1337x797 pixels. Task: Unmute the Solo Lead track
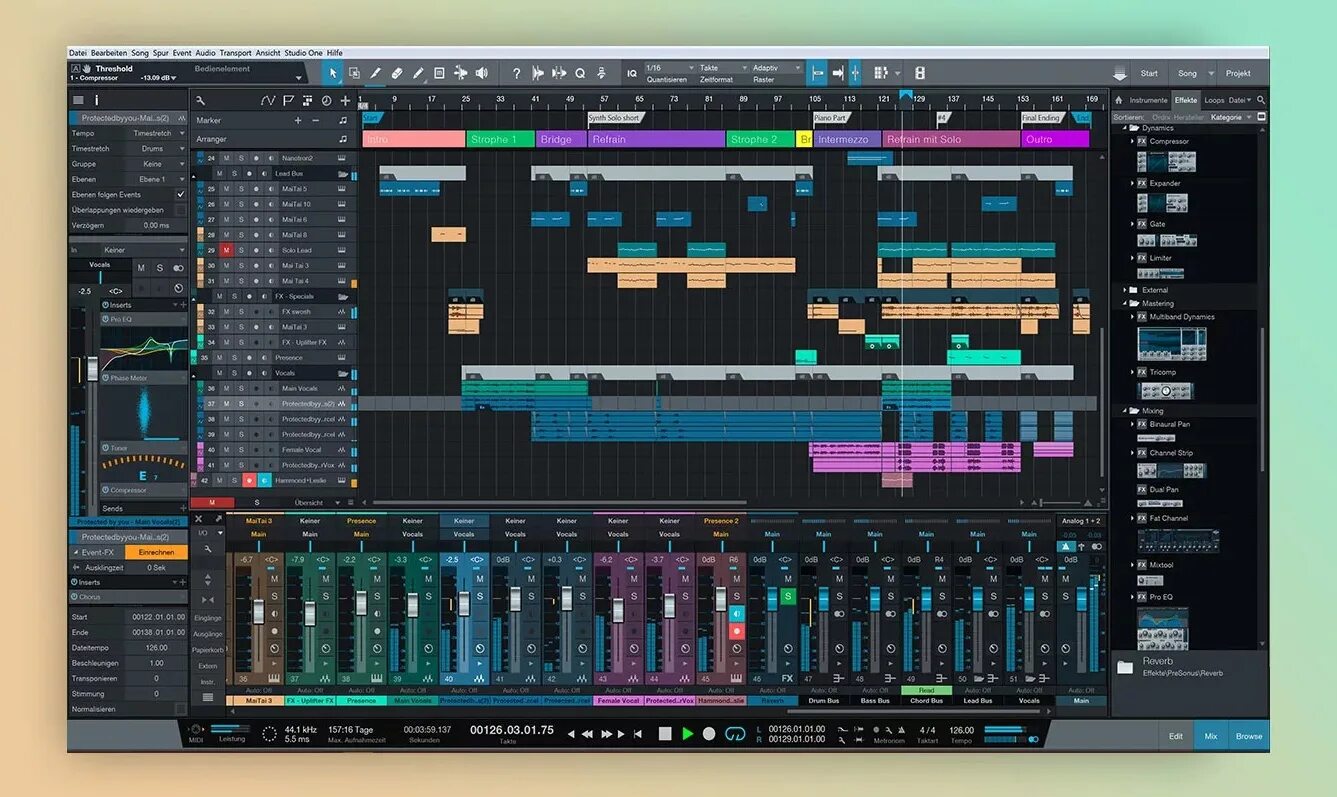pyautogui.click(x=227, y=250)
